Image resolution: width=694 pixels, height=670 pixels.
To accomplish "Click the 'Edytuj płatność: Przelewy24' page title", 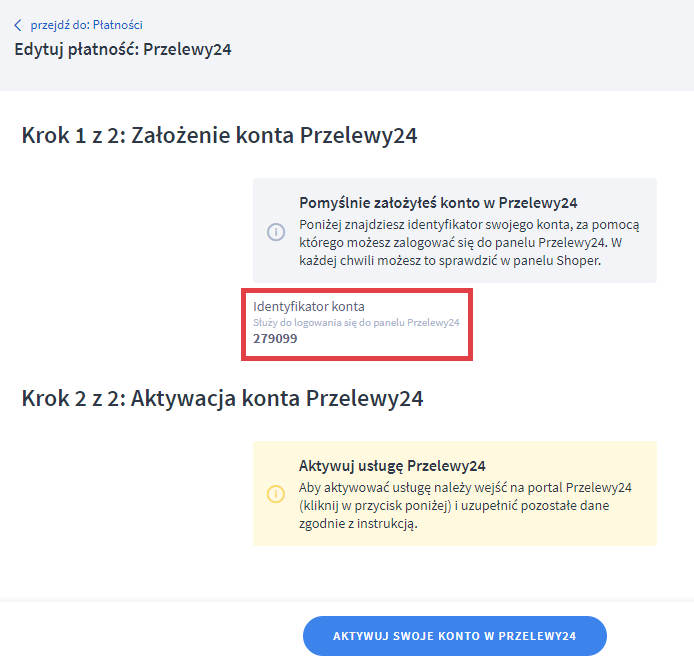I will [123, 49].
